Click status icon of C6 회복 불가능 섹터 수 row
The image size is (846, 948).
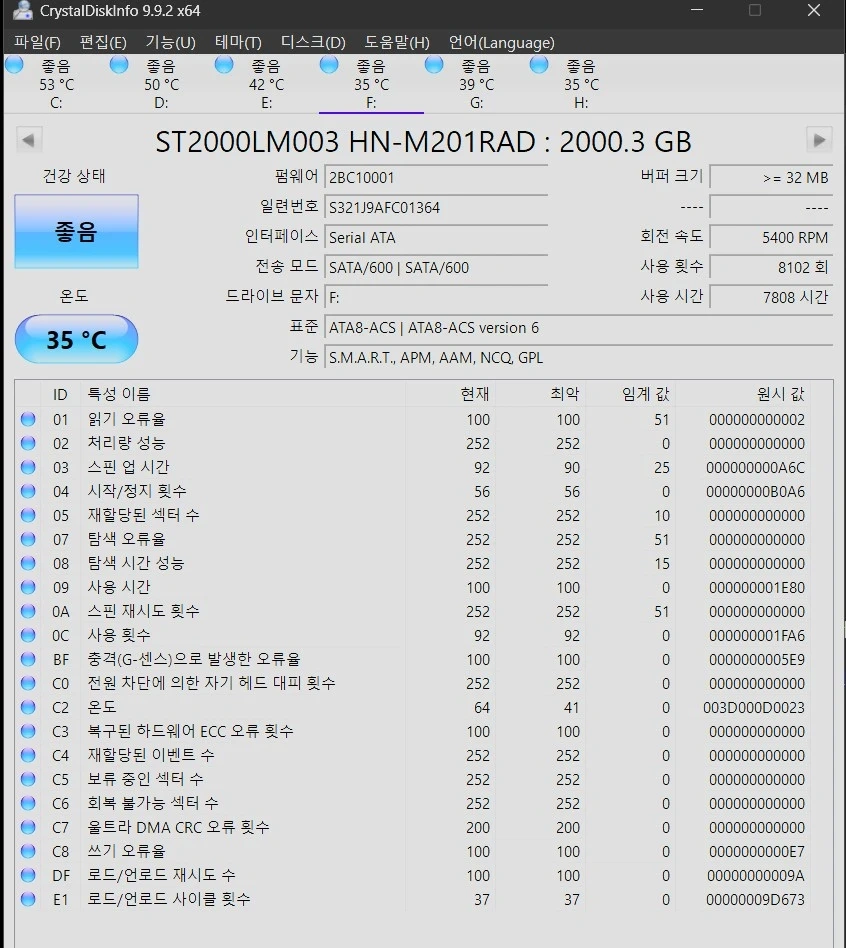click(x=28, y=803)
